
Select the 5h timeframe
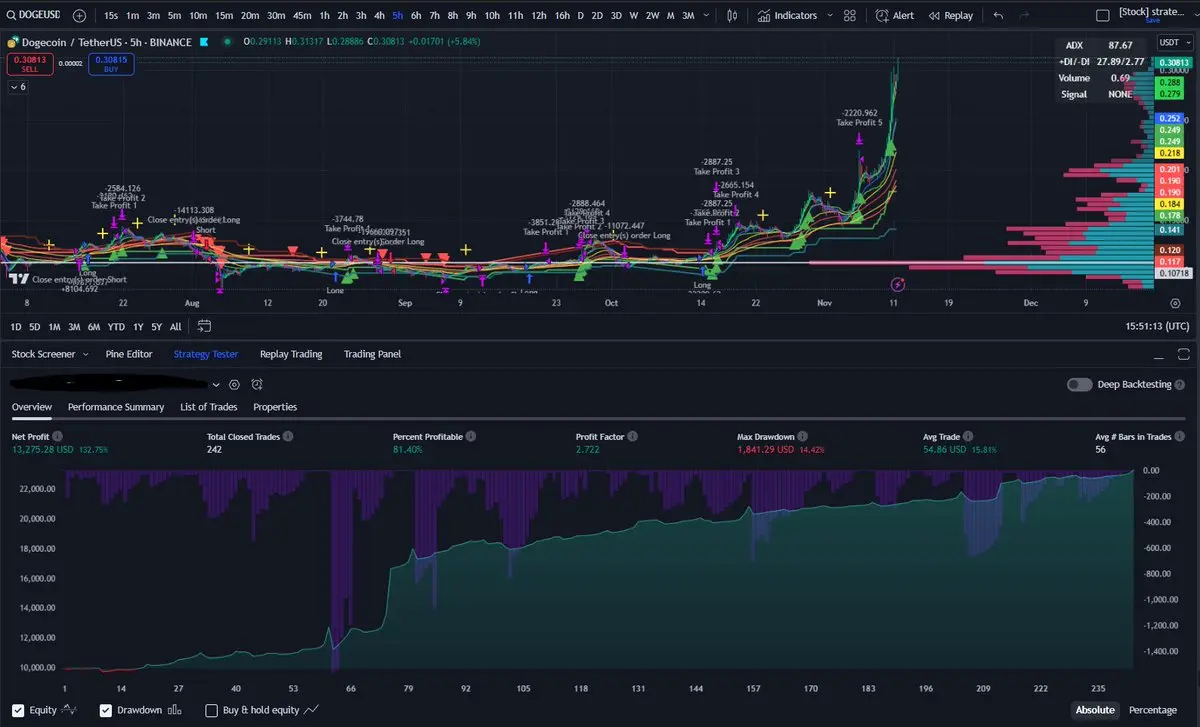pyautogui.click(x=398, y=16)
